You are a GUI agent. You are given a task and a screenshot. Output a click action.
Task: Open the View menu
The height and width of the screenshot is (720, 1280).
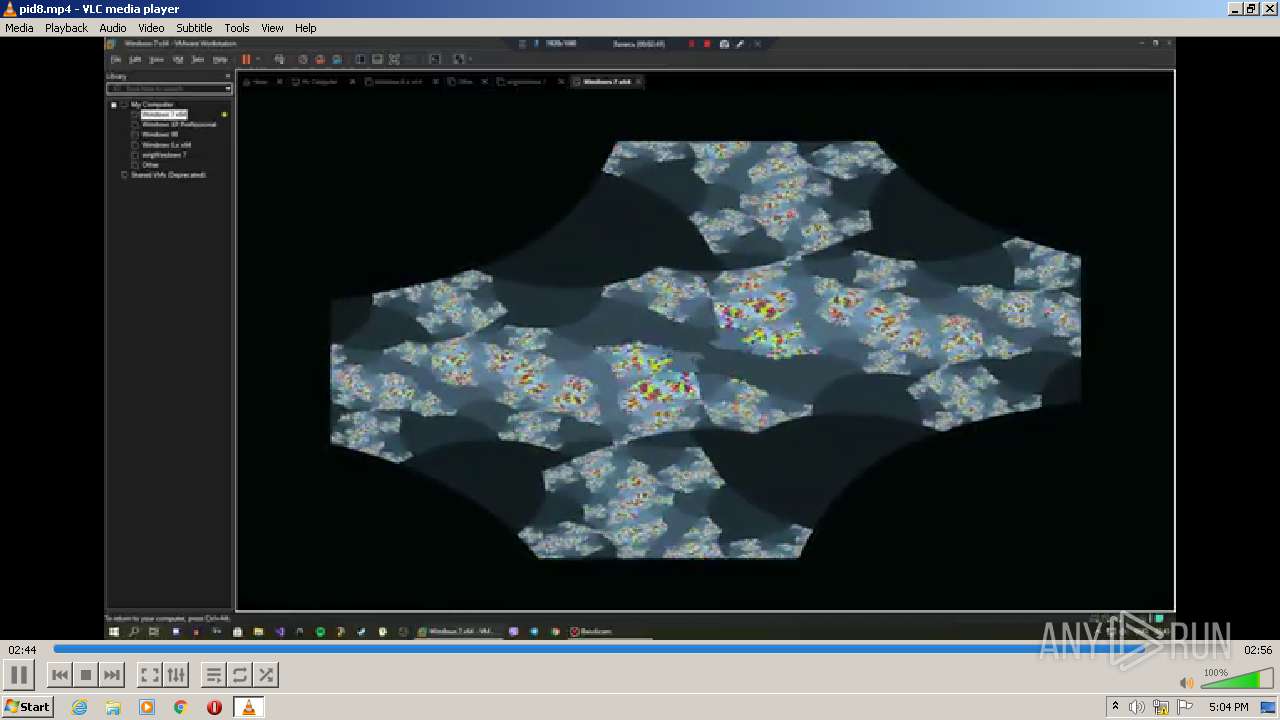coord(272,28)
